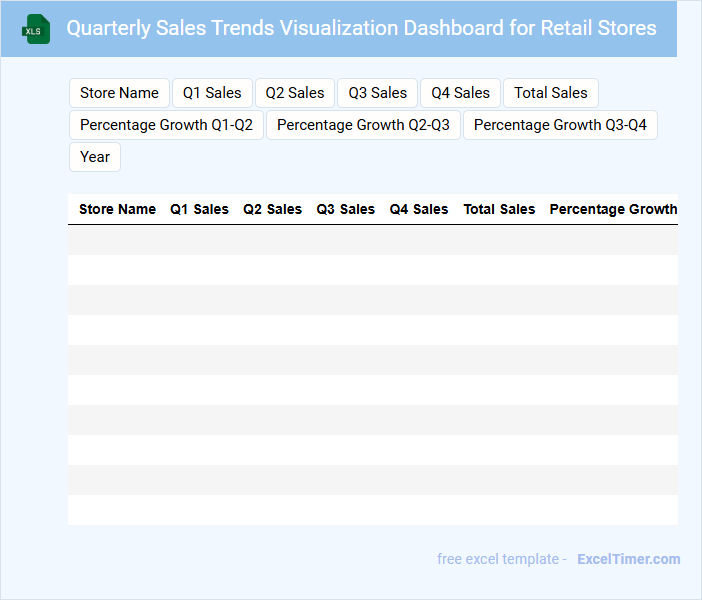Screen dimensions: 702x600
Task: Click Percentage Growth Q2-Q3 tag
Action: pos(363,125)
